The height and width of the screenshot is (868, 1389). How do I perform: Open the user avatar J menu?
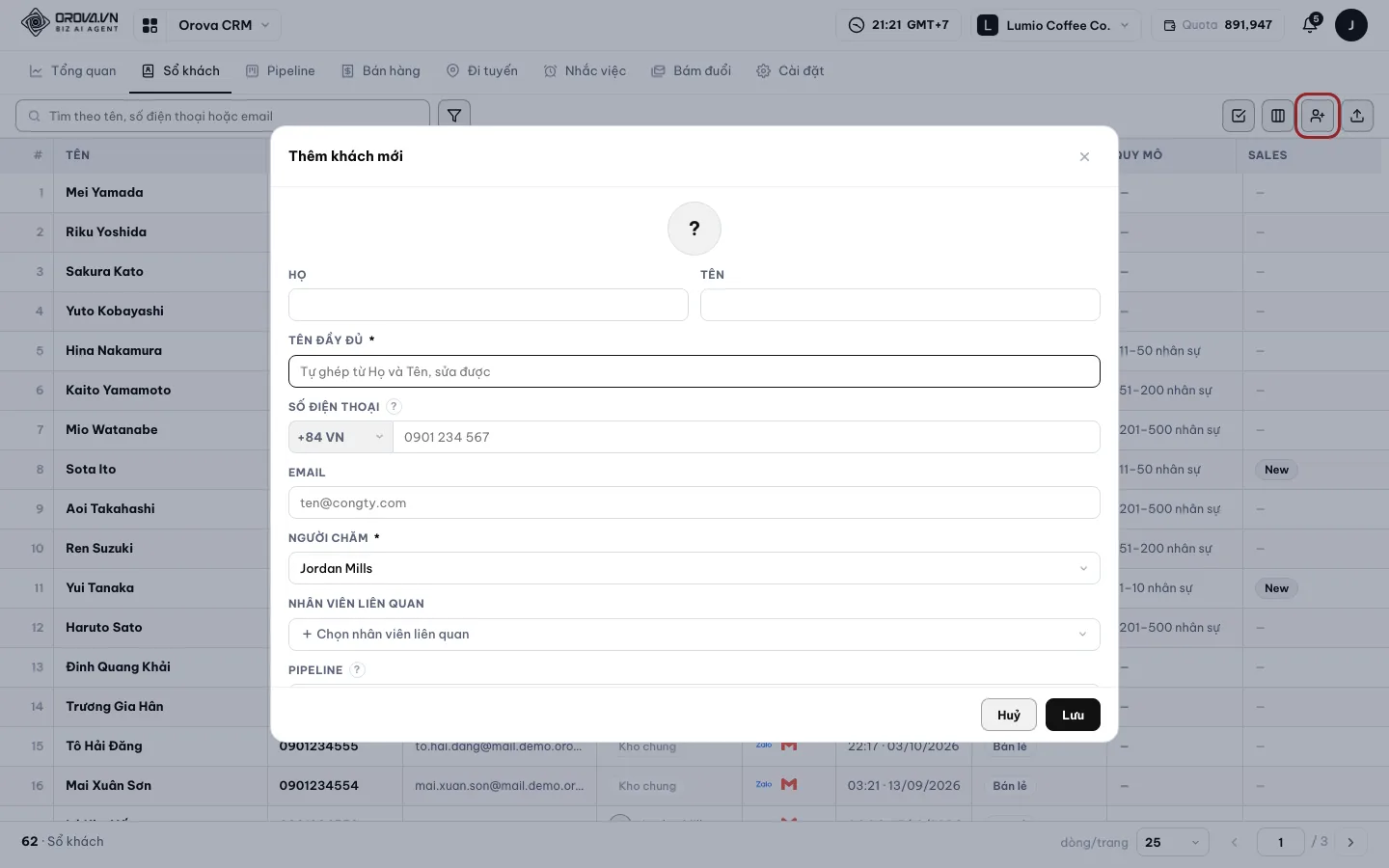[x=1350, y=25]
